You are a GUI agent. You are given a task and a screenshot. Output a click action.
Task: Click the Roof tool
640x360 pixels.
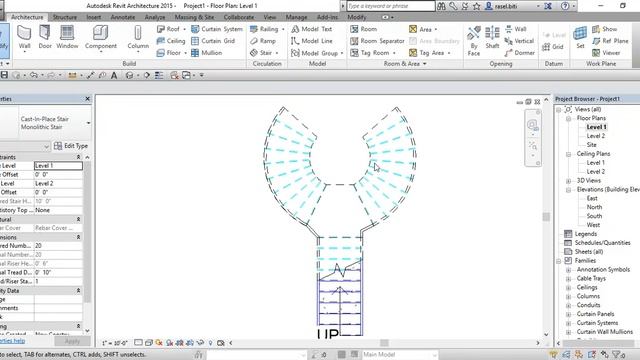coord(169,29)
